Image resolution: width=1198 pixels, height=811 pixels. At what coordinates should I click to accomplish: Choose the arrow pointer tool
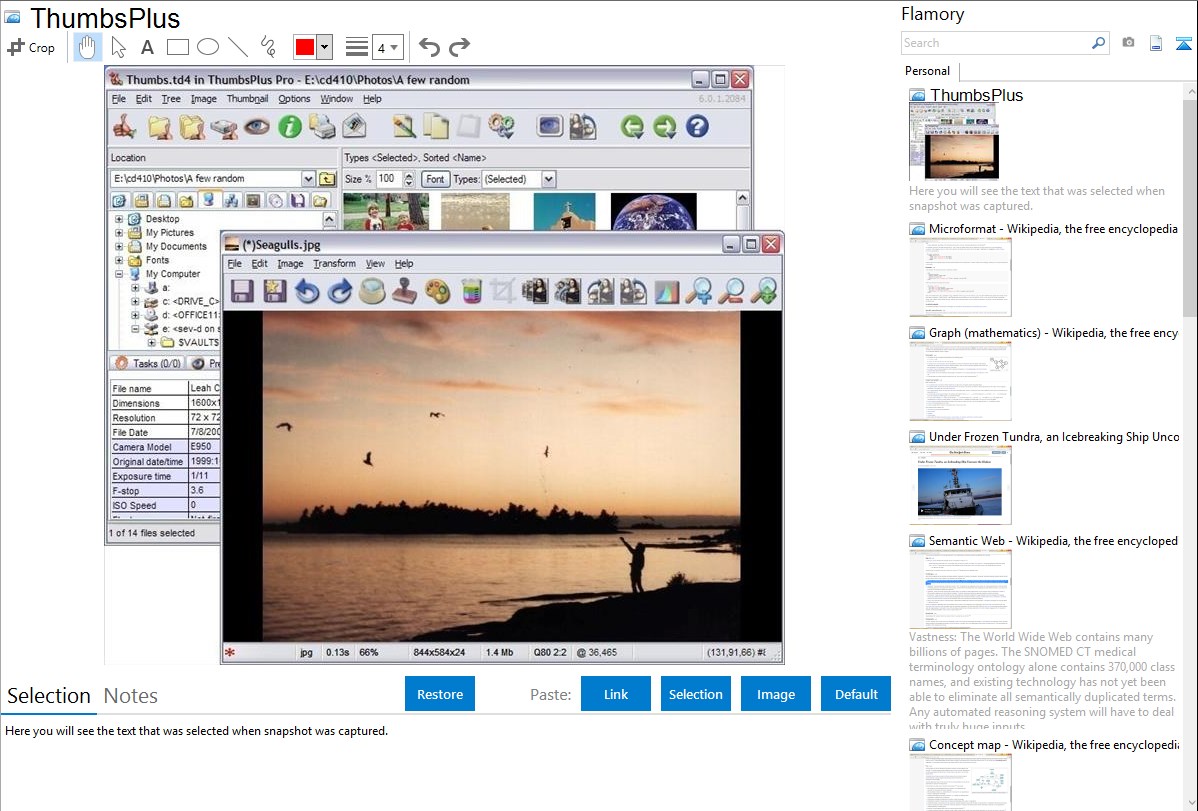118,47
